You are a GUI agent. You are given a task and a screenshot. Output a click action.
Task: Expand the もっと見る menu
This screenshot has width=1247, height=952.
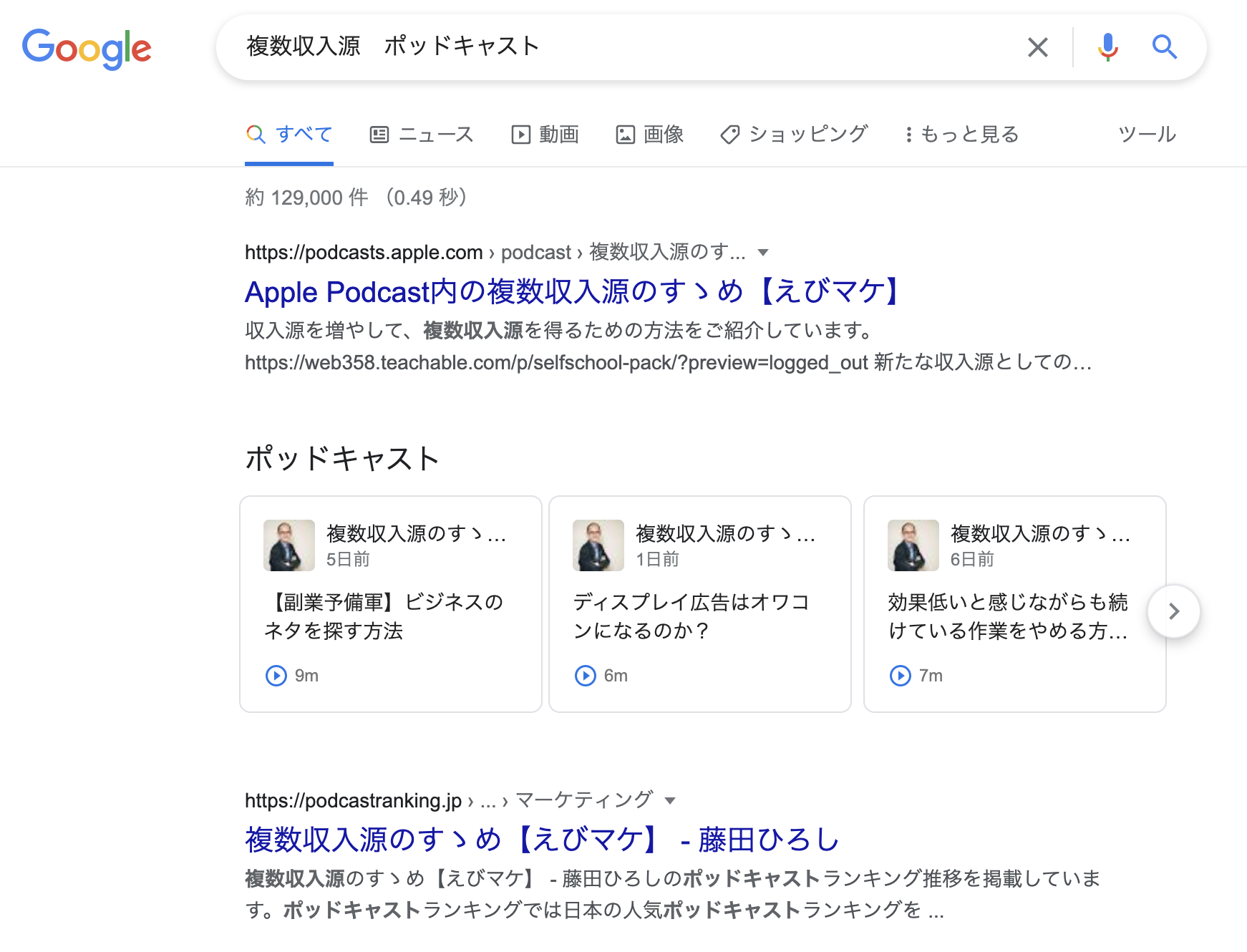point(961,134)
